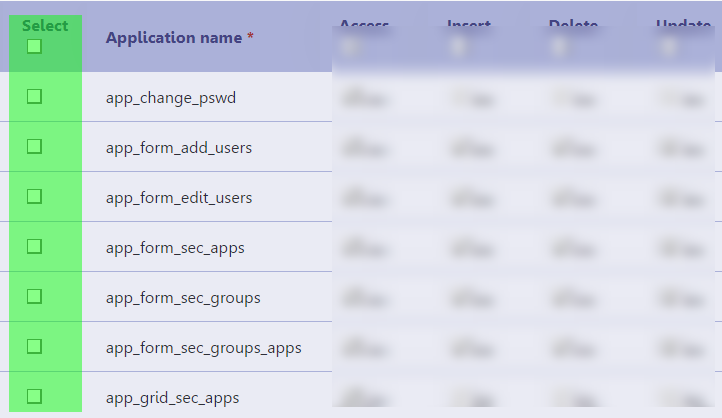Check the app_form_sec_groups_apps checkbox

(34, 346)
